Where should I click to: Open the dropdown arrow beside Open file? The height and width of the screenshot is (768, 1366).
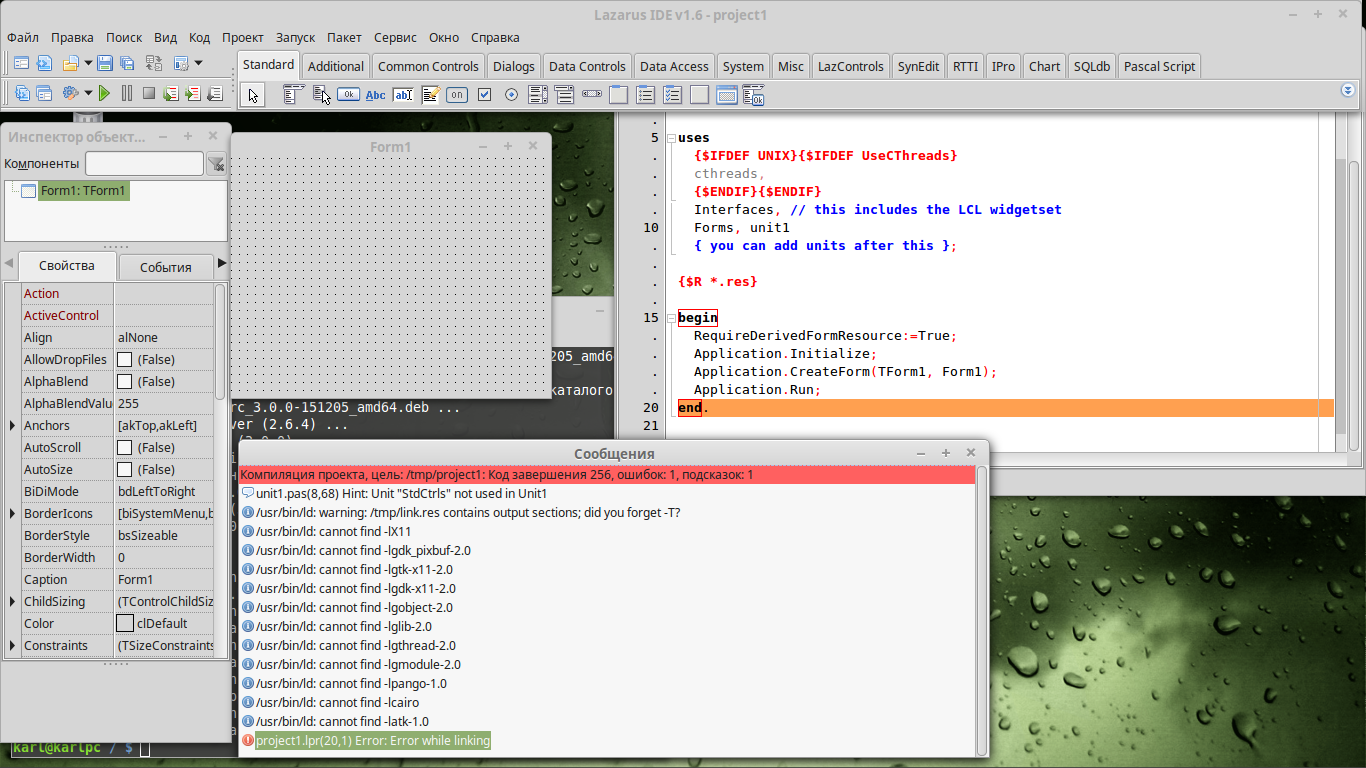(88, 63)
